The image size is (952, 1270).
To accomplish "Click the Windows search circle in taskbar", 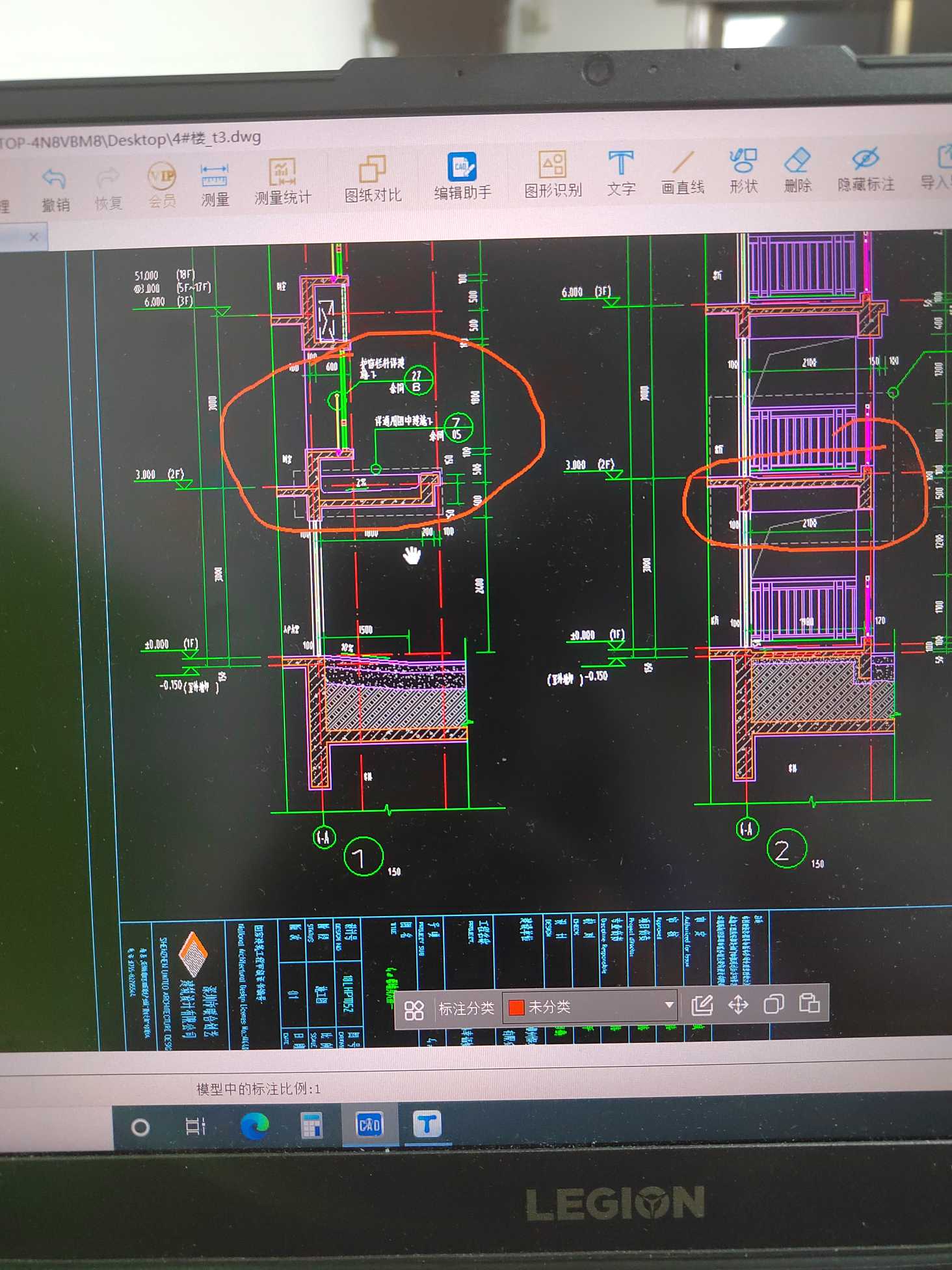I will tap(140, 1128).
